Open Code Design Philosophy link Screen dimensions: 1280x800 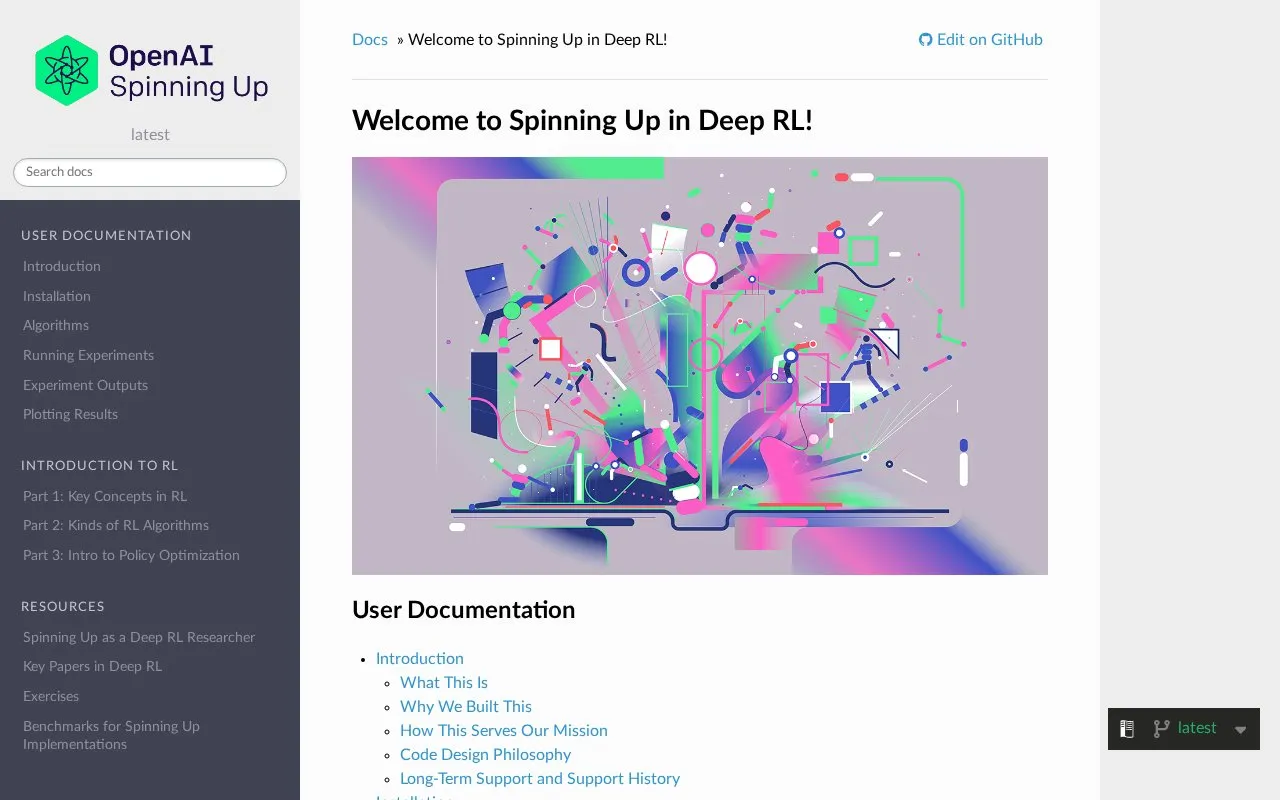tap(486, 754)
